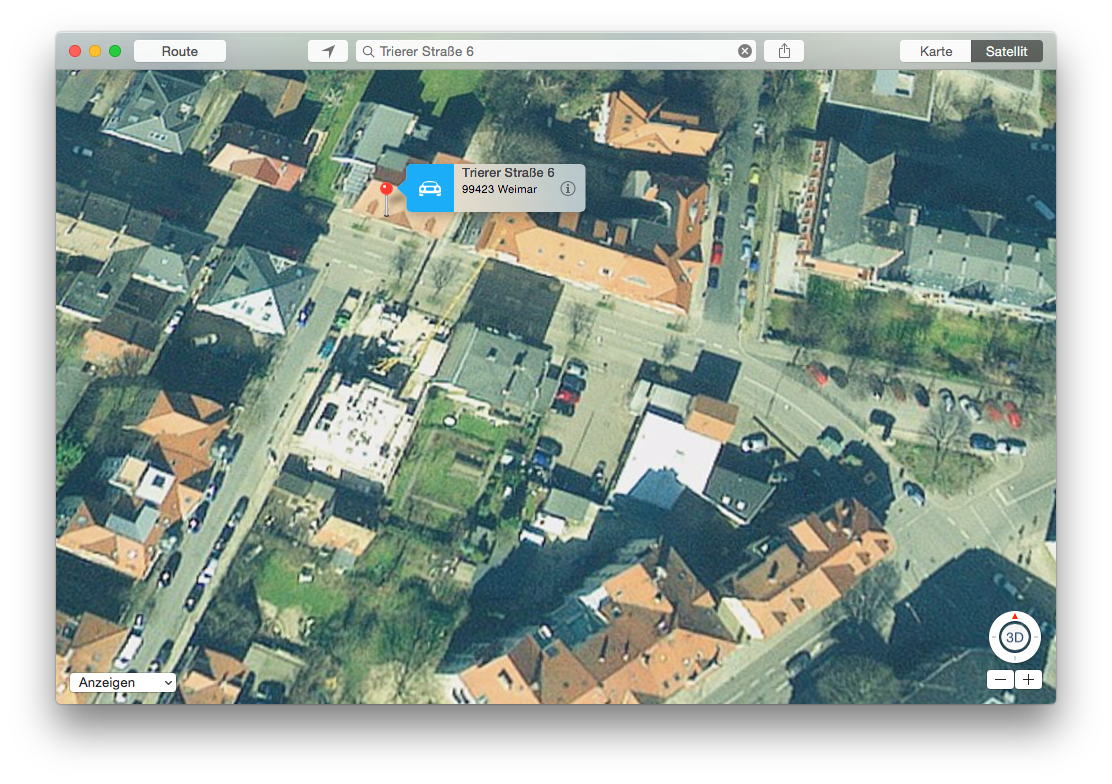Switch to the Karte map view
Screen dimensions: 1112x784
936,51
